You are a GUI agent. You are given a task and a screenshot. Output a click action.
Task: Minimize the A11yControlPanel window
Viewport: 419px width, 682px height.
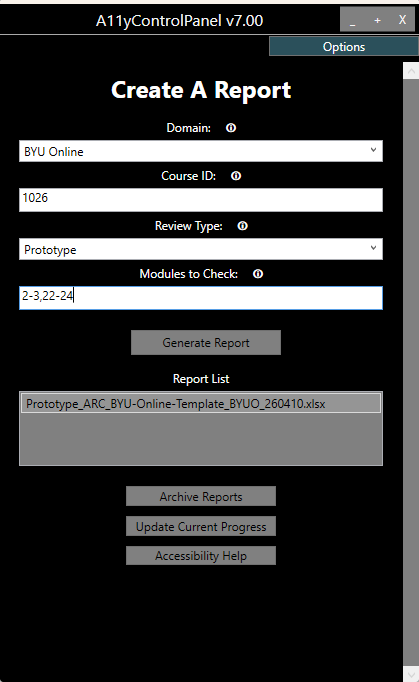(x=353, y=20)
